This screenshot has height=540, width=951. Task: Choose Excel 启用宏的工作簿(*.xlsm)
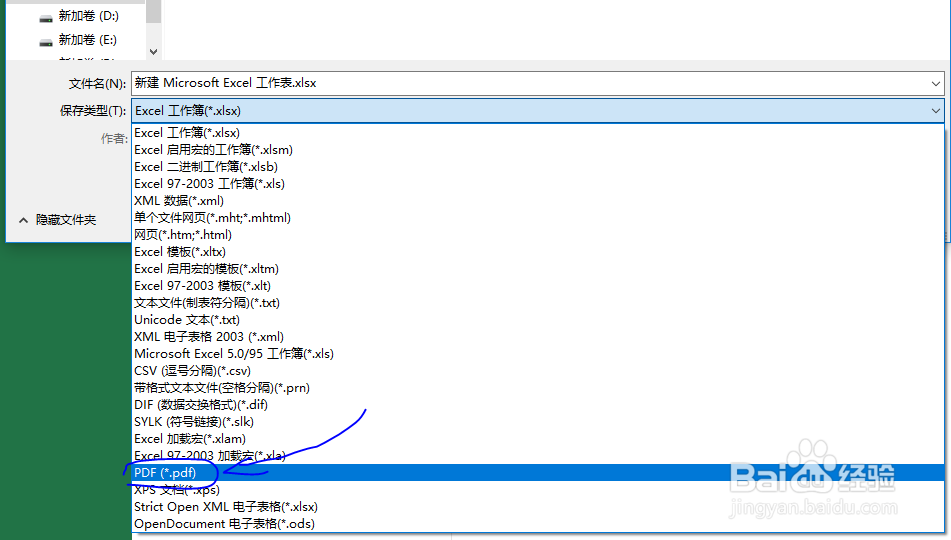[x=538, y=150]
